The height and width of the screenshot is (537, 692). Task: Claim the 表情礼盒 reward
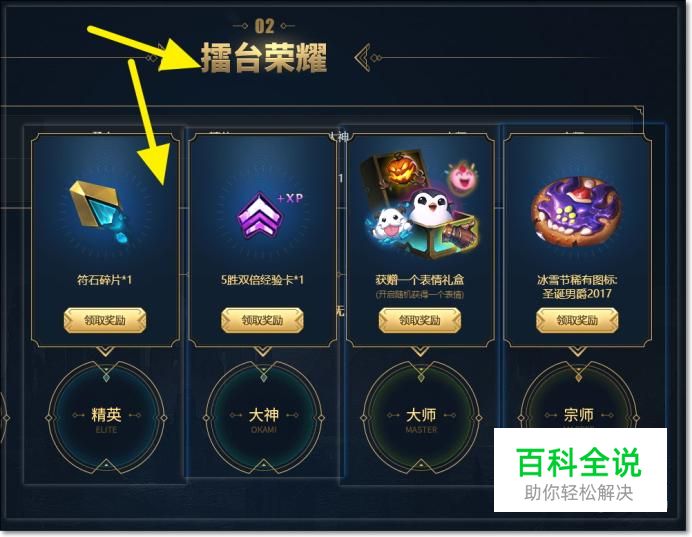pyautogui.click(x=420, y=320)
